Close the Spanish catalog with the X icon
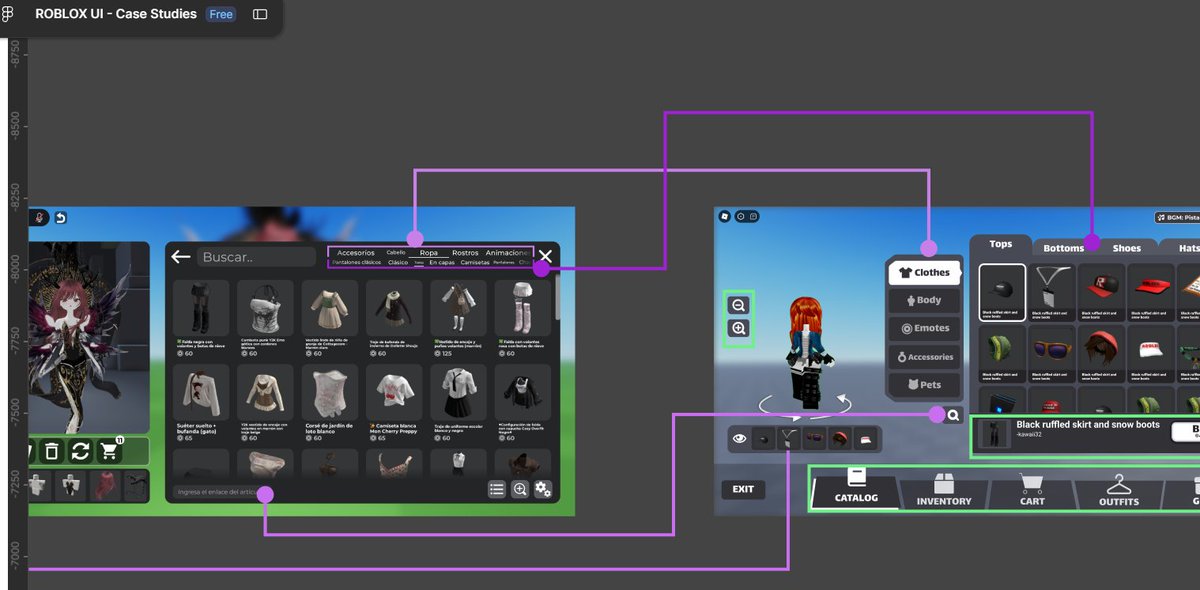The image size is (1200, 590). [x=545, y=257]
